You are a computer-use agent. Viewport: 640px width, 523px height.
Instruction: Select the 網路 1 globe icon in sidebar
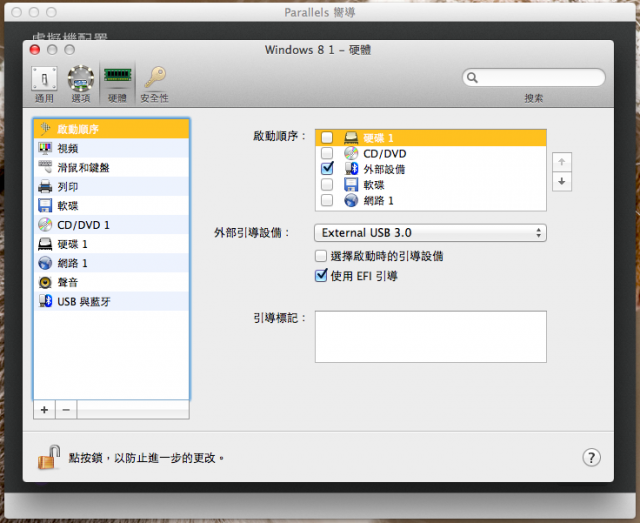pyautogui.click(x=45, y=263)
